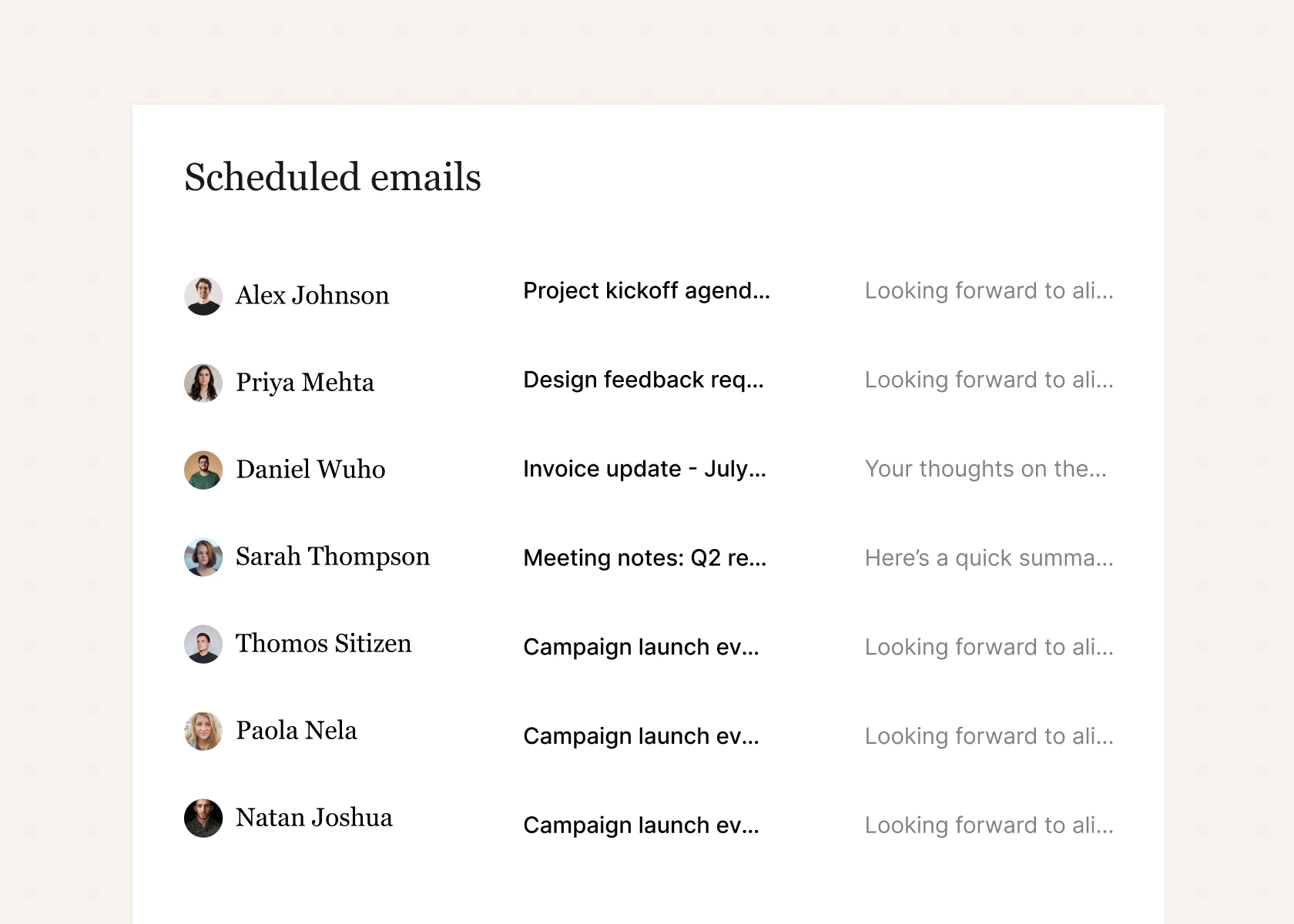Click Sarah Thompson's profile avatar
Viewport: 1294px width, 924px height.
pyautogui.click(x=203, y=557)
